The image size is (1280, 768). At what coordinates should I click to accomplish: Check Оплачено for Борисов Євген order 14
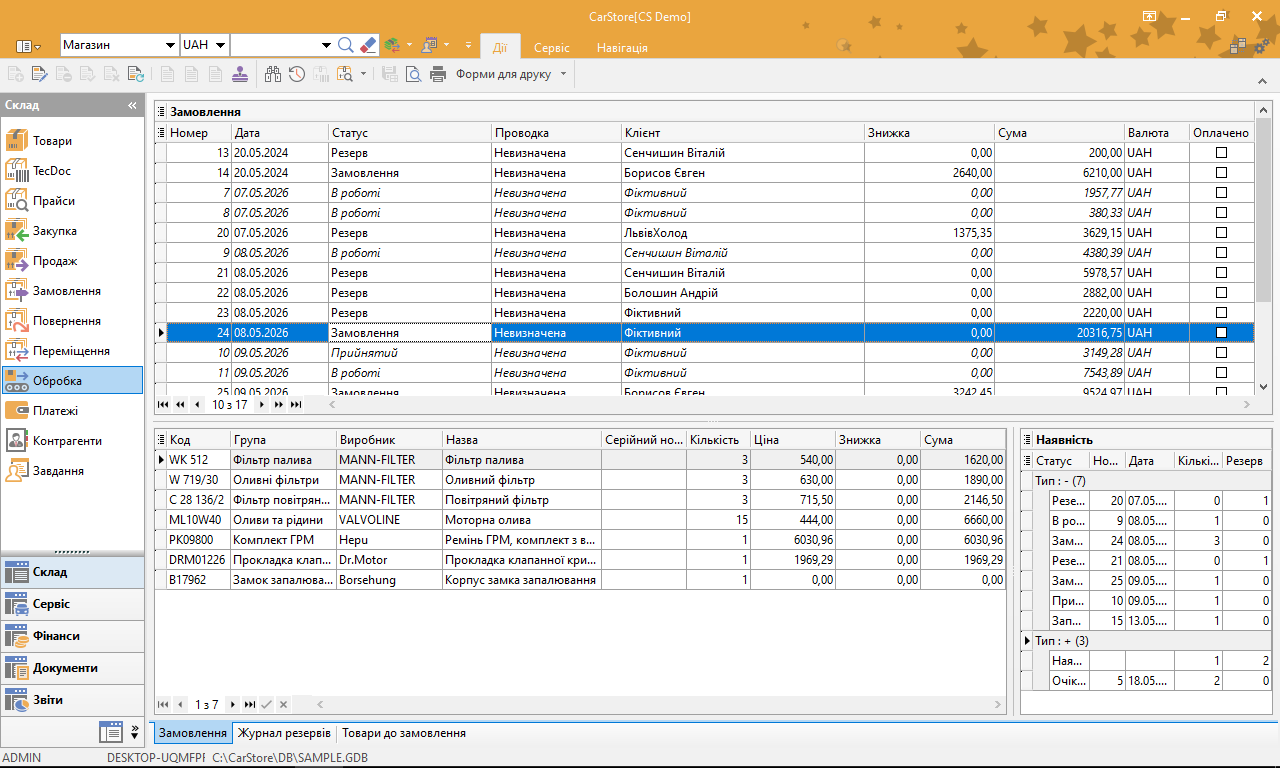tap(1221, 173)
